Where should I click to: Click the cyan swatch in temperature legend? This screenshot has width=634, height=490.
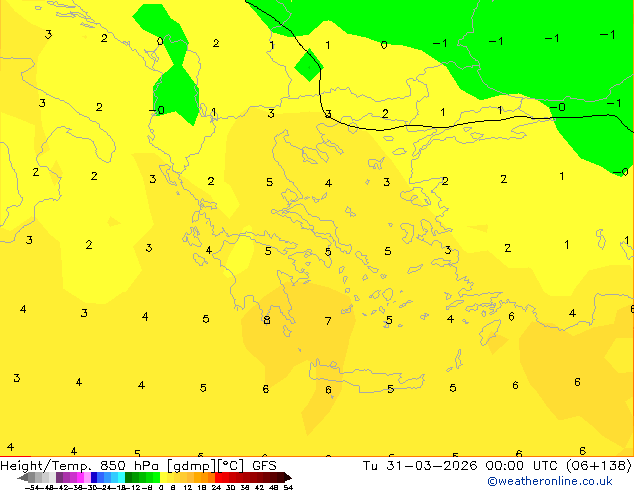coord(121,477)
